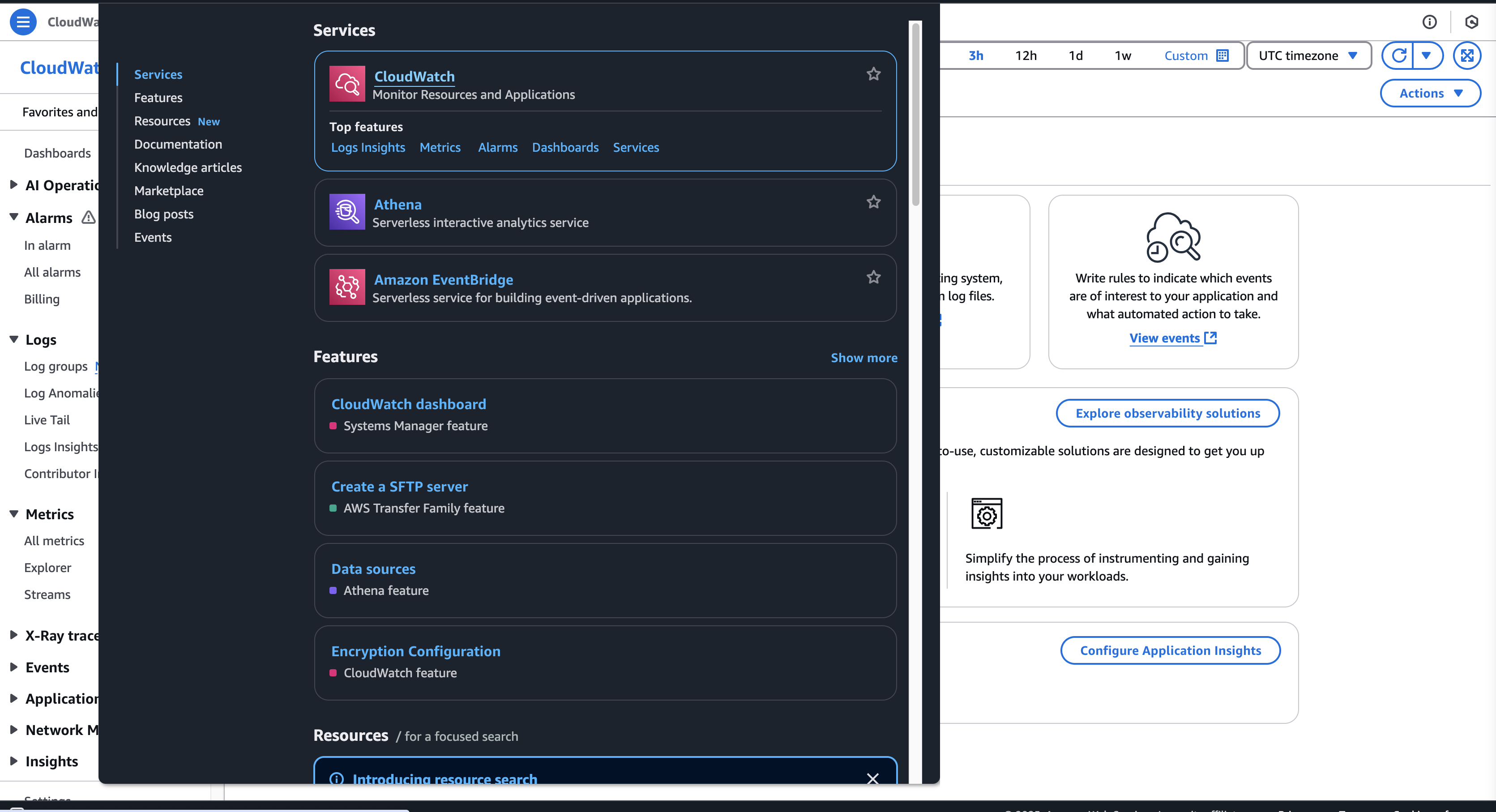Click Show more for Features
1496x812 pixels.
(x=863, y=358)
